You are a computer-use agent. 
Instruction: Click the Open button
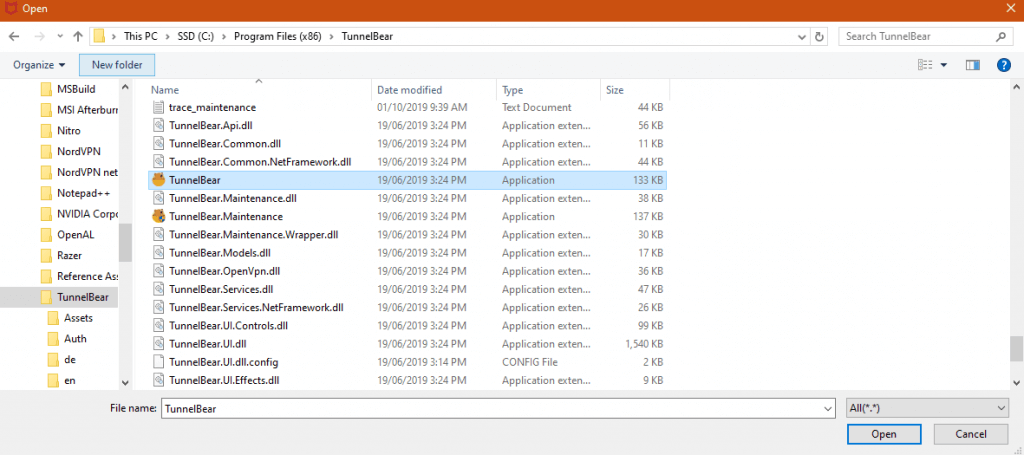coord(884,434)
